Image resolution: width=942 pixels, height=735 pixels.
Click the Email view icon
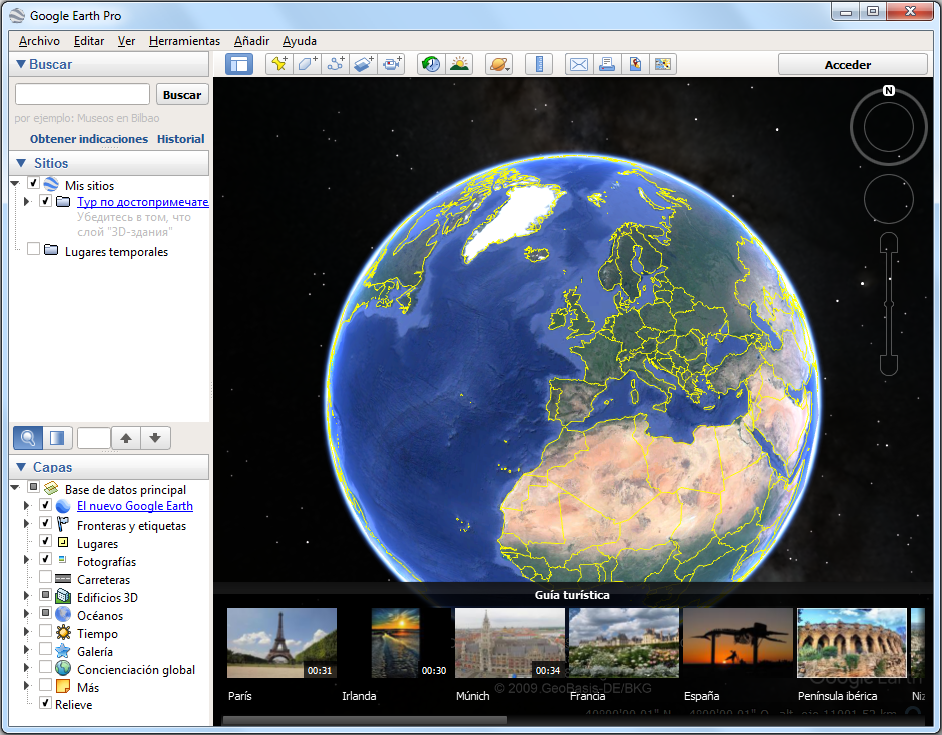[x=578, y=63]
